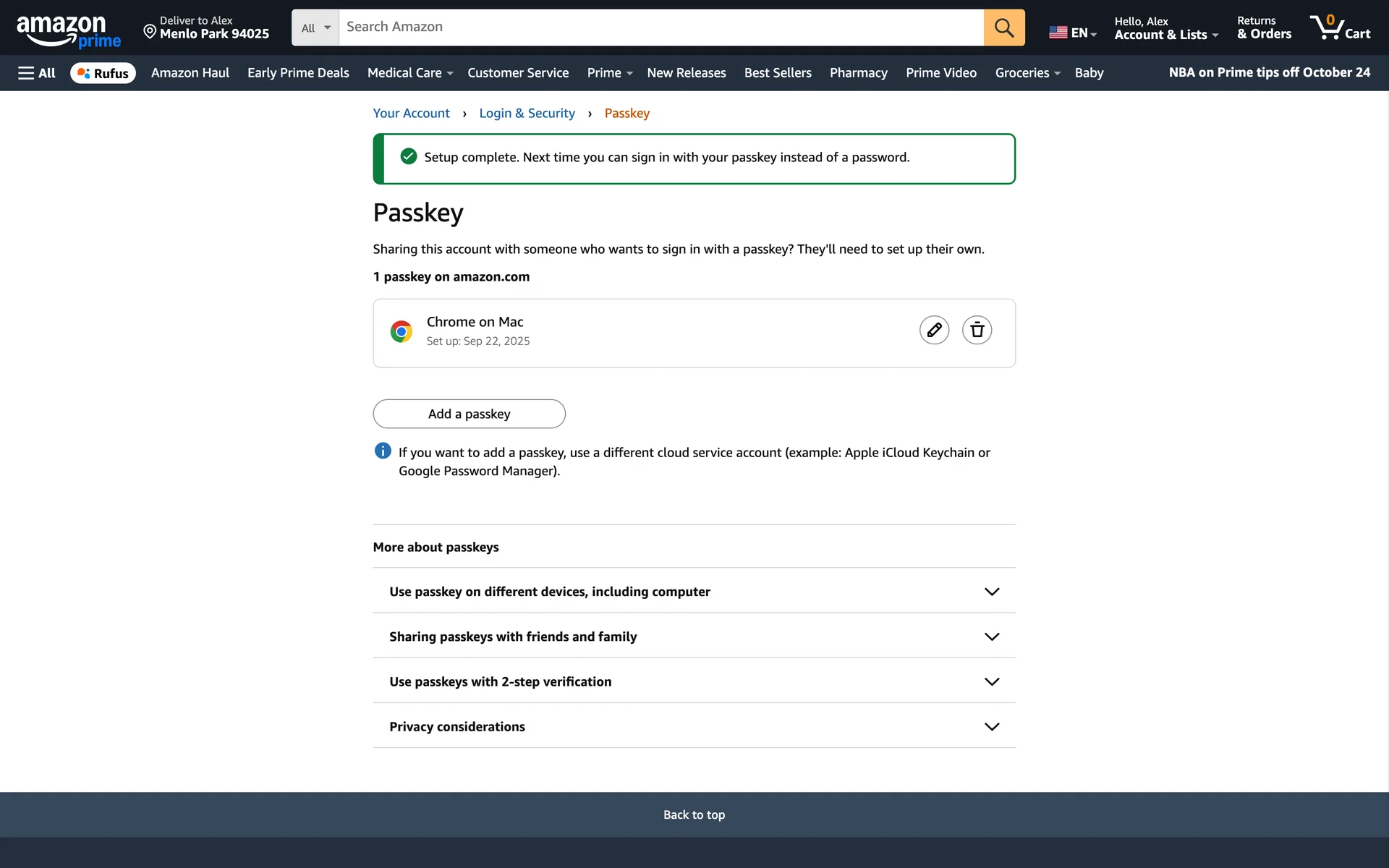Screen dimensions: 1389x868
Task: Click the pencil edit icon for Chrome on Mac passkey
Action: point(934,330)
